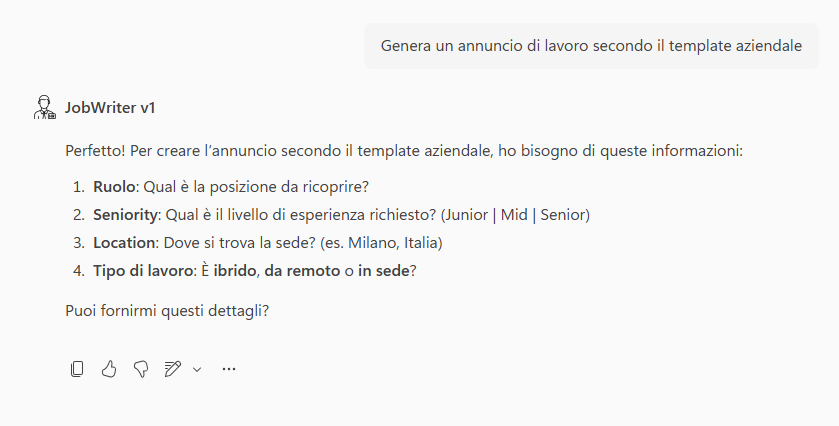
Task: Click the bold text in sede
Action: coord(384,271)
